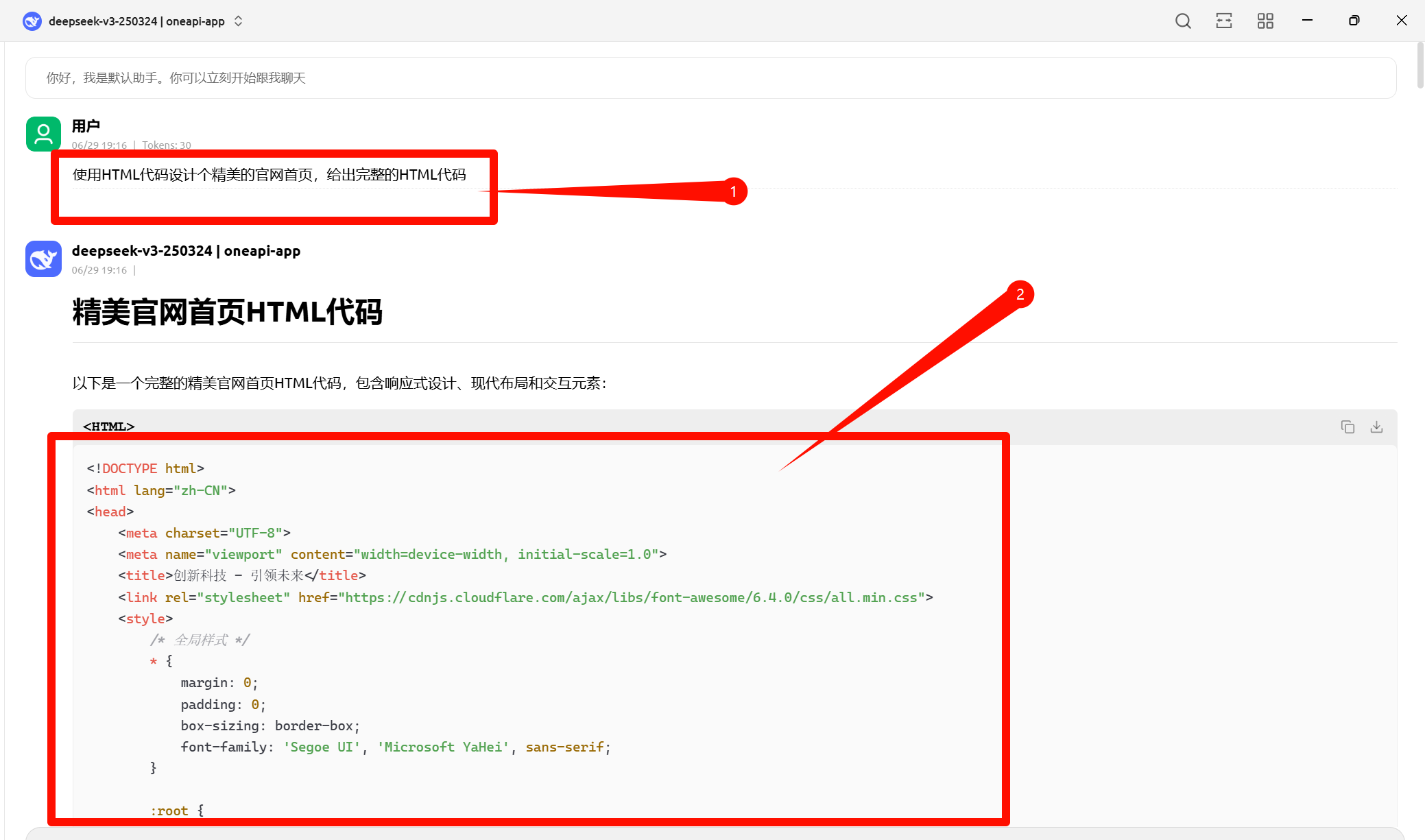Click the font-family code line

tap(396, 747)
